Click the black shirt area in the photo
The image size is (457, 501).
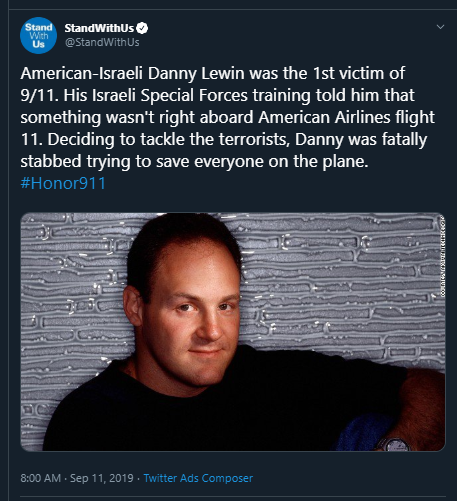tap(233, 413)
